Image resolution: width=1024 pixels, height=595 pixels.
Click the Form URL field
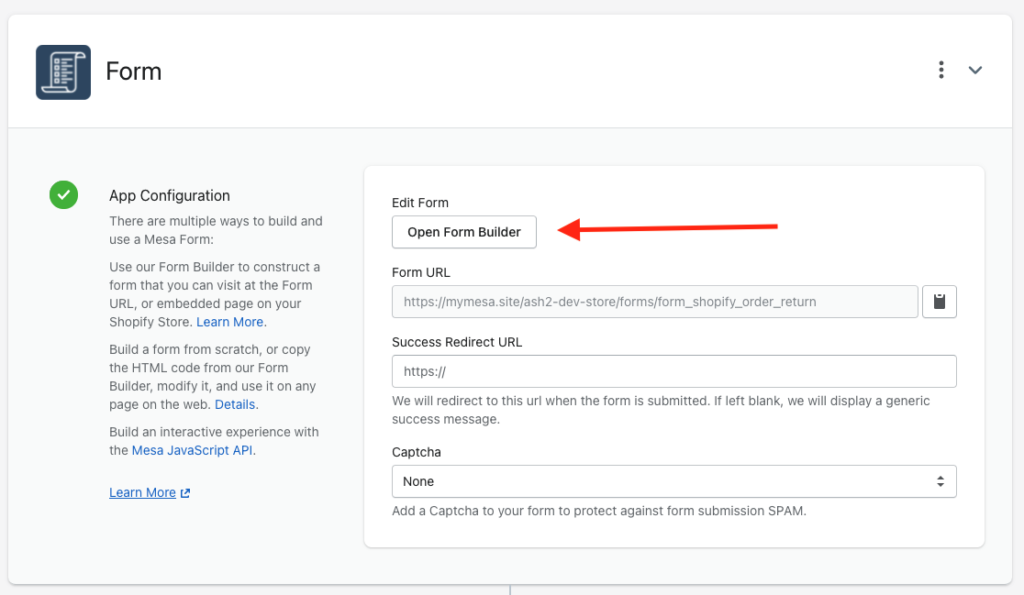tap(655, 302)
